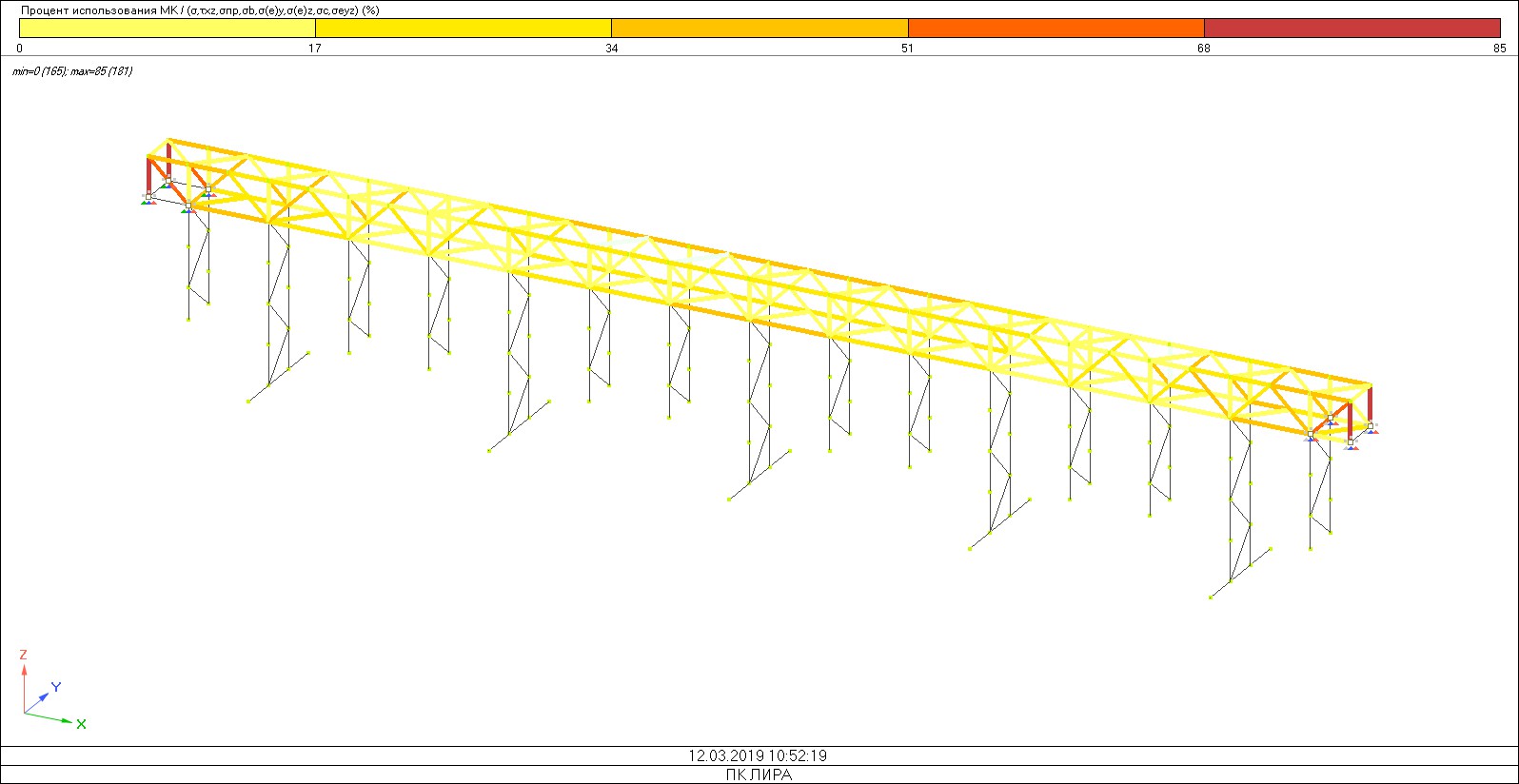Click the blue Y axis label

pyautogui.click(x=56, y=687)
